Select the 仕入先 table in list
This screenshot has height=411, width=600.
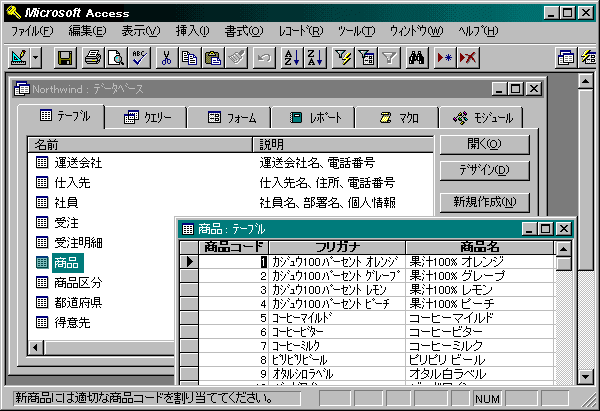click(x=64, y=183)
